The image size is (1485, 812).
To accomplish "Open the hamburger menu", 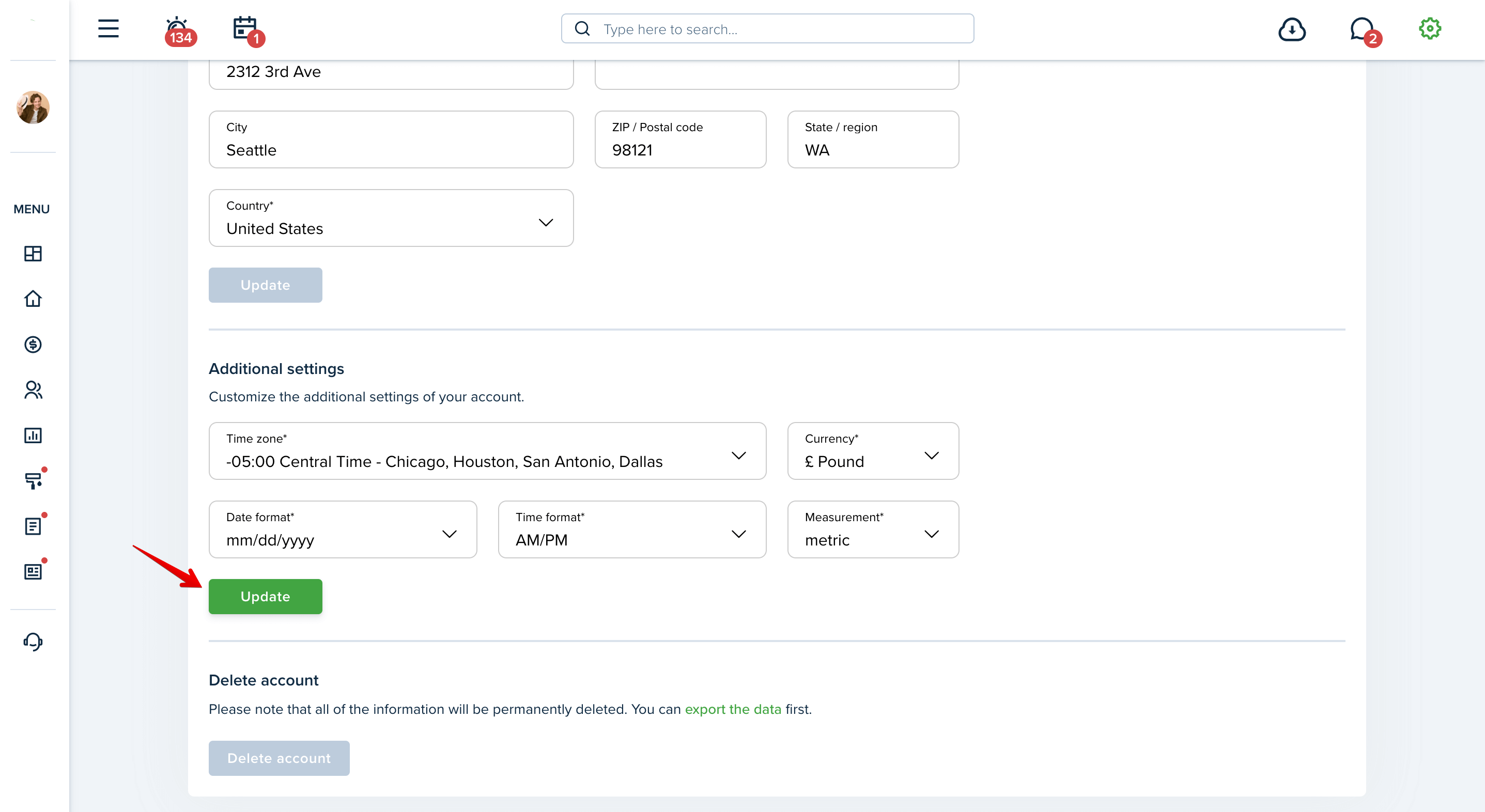I will [x=108, y=28].
